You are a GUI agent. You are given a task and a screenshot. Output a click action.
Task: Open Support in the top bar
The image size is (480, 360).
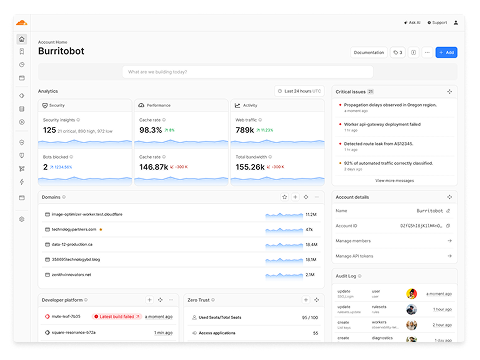[437, 23]
